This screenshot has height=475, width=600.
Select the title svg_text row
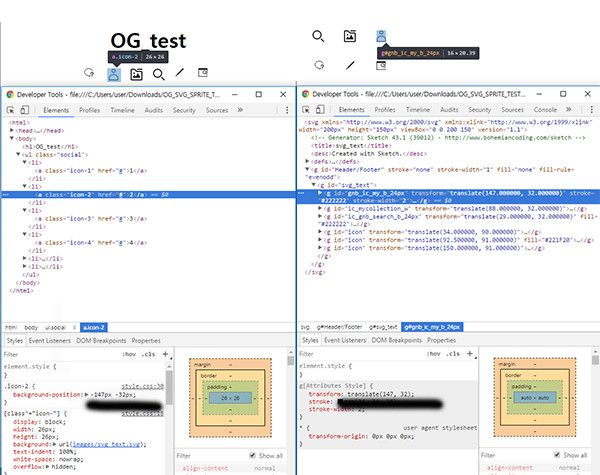coord(351,145)
